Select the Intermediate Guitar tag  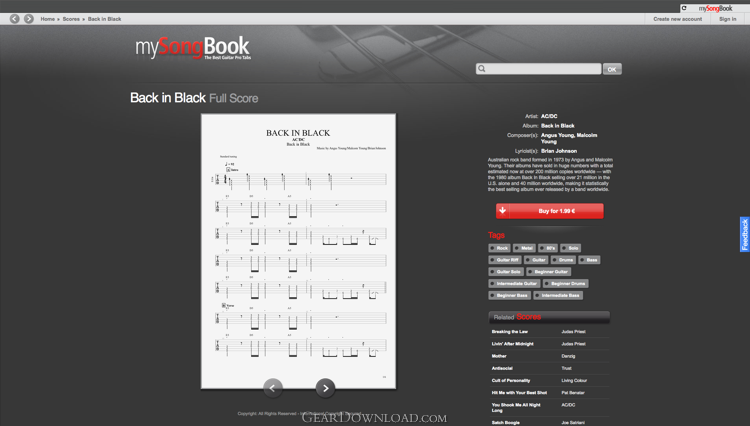pyautogui.click(x=514, y=284)
